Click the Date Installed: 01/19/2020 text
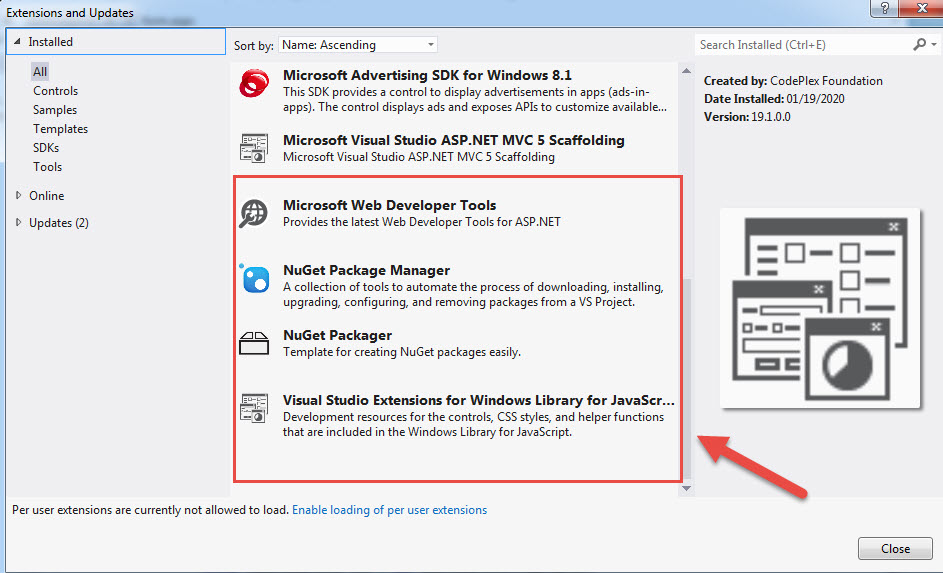Image resolution: width=943 pixels, height=573 pixels. point(774,99)
